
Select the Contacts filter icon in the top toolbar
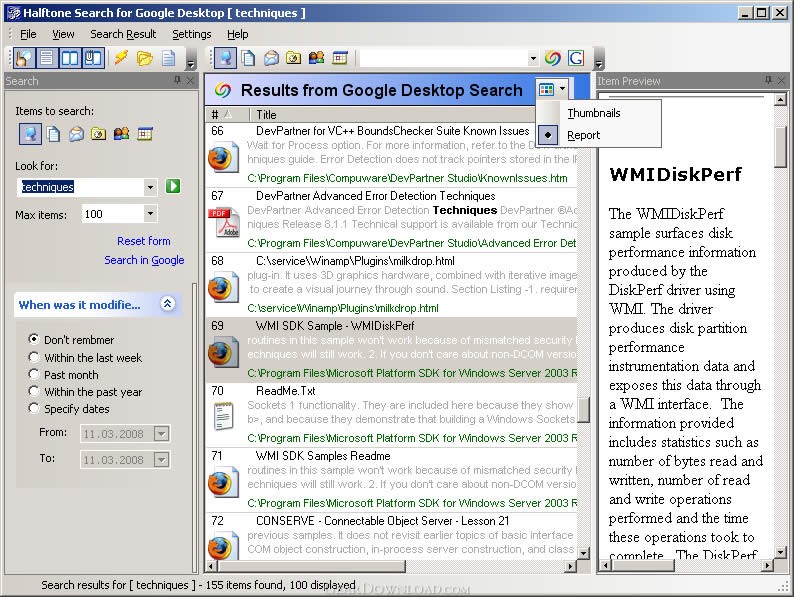pyautogui.click(x=316, y=58)
